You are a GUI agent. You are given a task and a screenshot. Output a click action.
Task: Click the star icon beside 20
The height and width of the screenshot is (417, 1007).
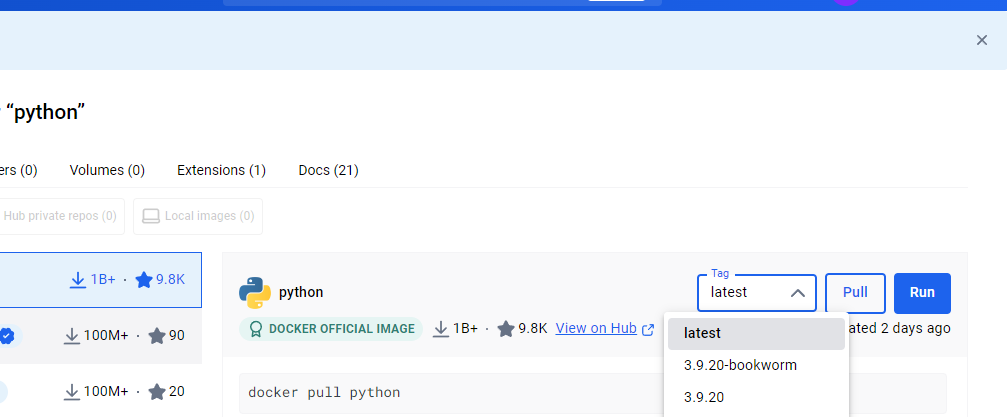click(157, 391)
